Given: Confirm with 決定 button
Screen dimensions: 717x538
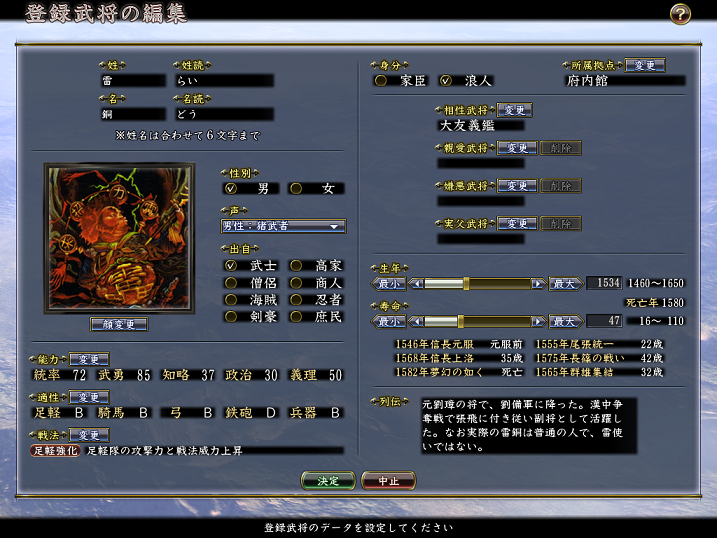Looking at the screenshot, I should [x=328, y=480].
